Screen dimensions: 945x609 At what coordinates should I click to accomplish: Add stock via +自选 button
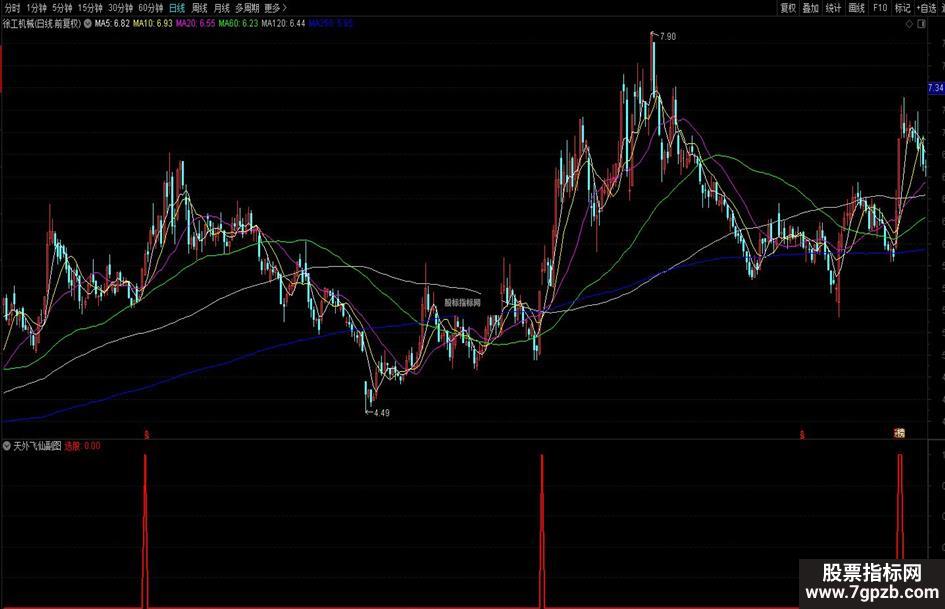pos(928,8)
